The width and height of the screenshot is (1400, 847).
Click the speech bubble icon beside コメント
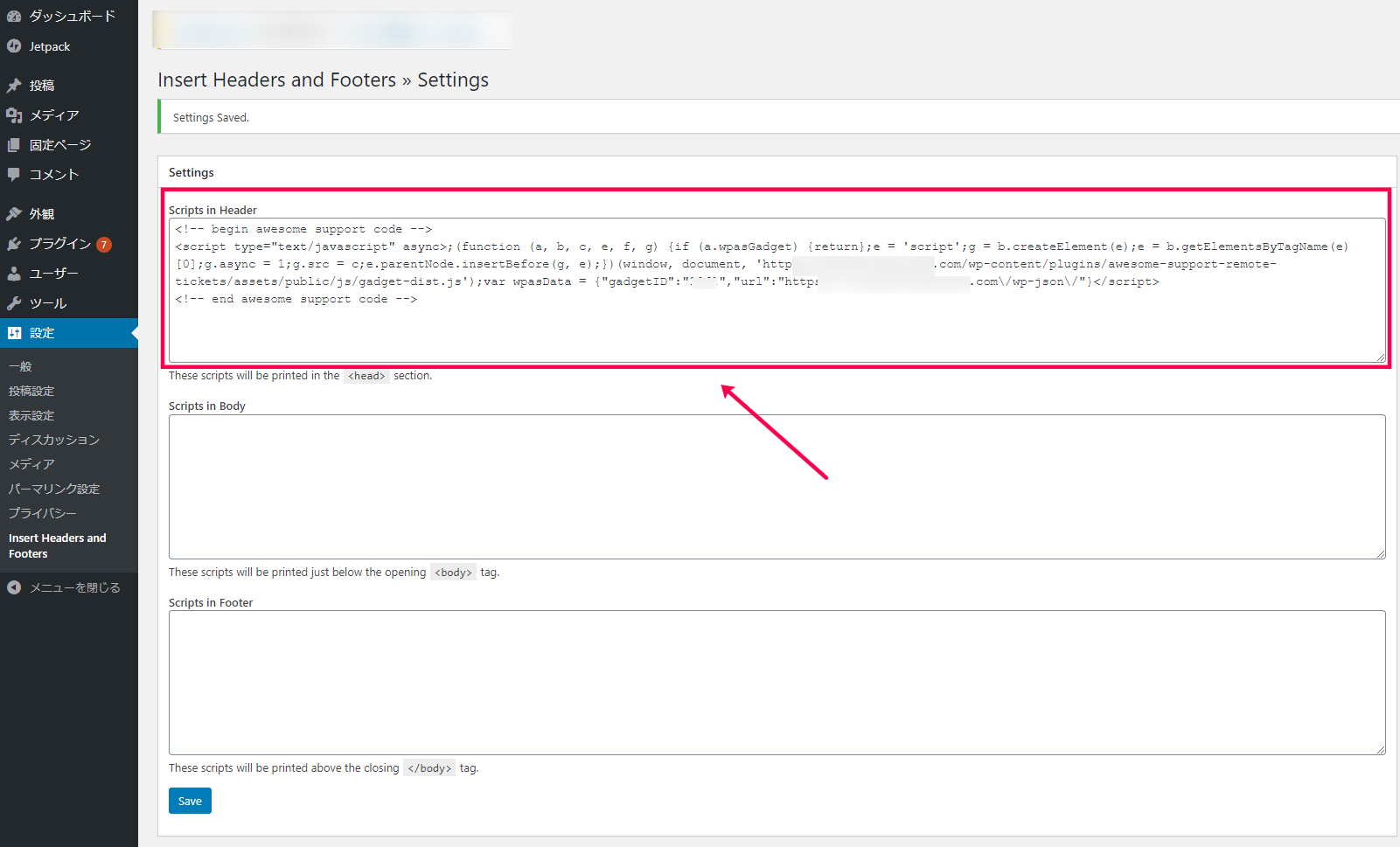[x=14, y=175]
